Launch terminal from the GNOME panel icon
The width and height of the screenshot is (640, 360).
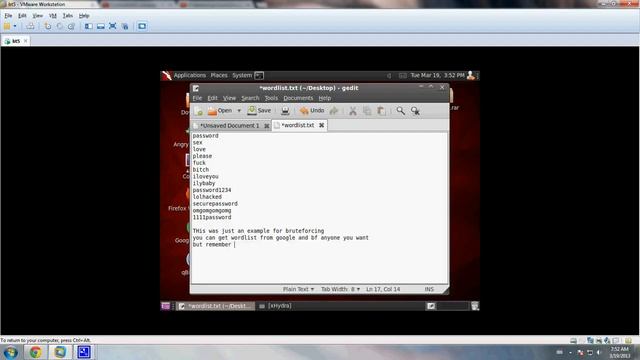(x=259, y=76)
